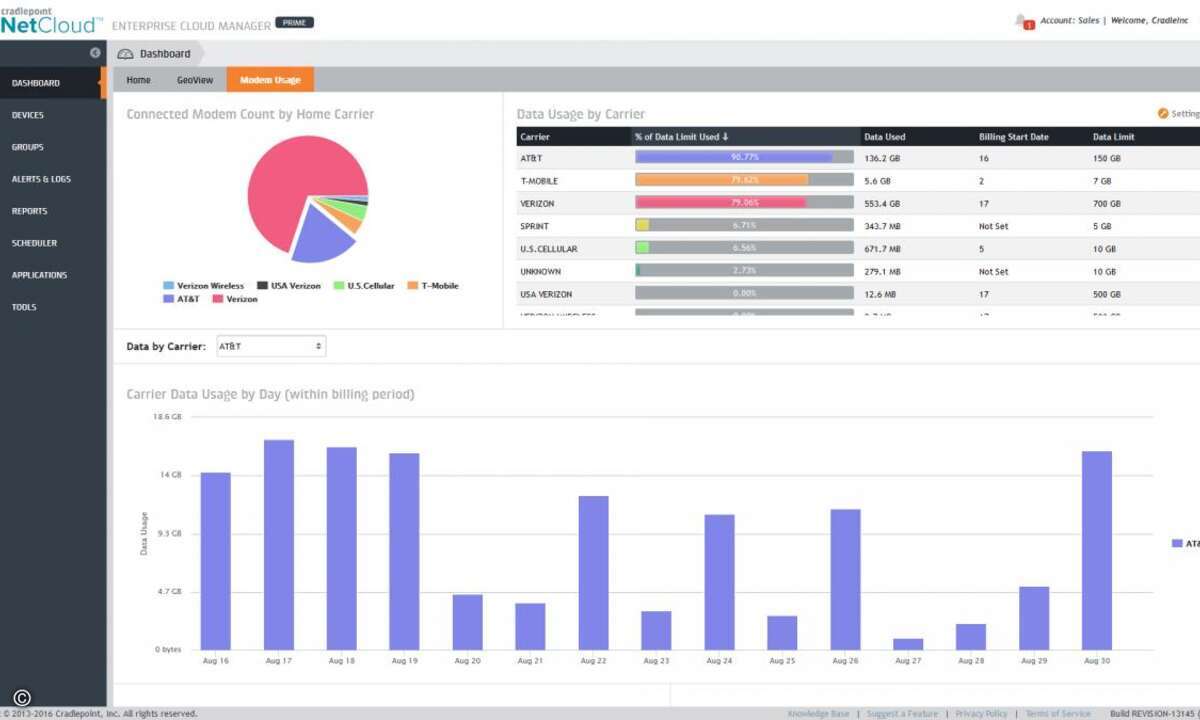Open the Scheduler section

tap(53, 243)
